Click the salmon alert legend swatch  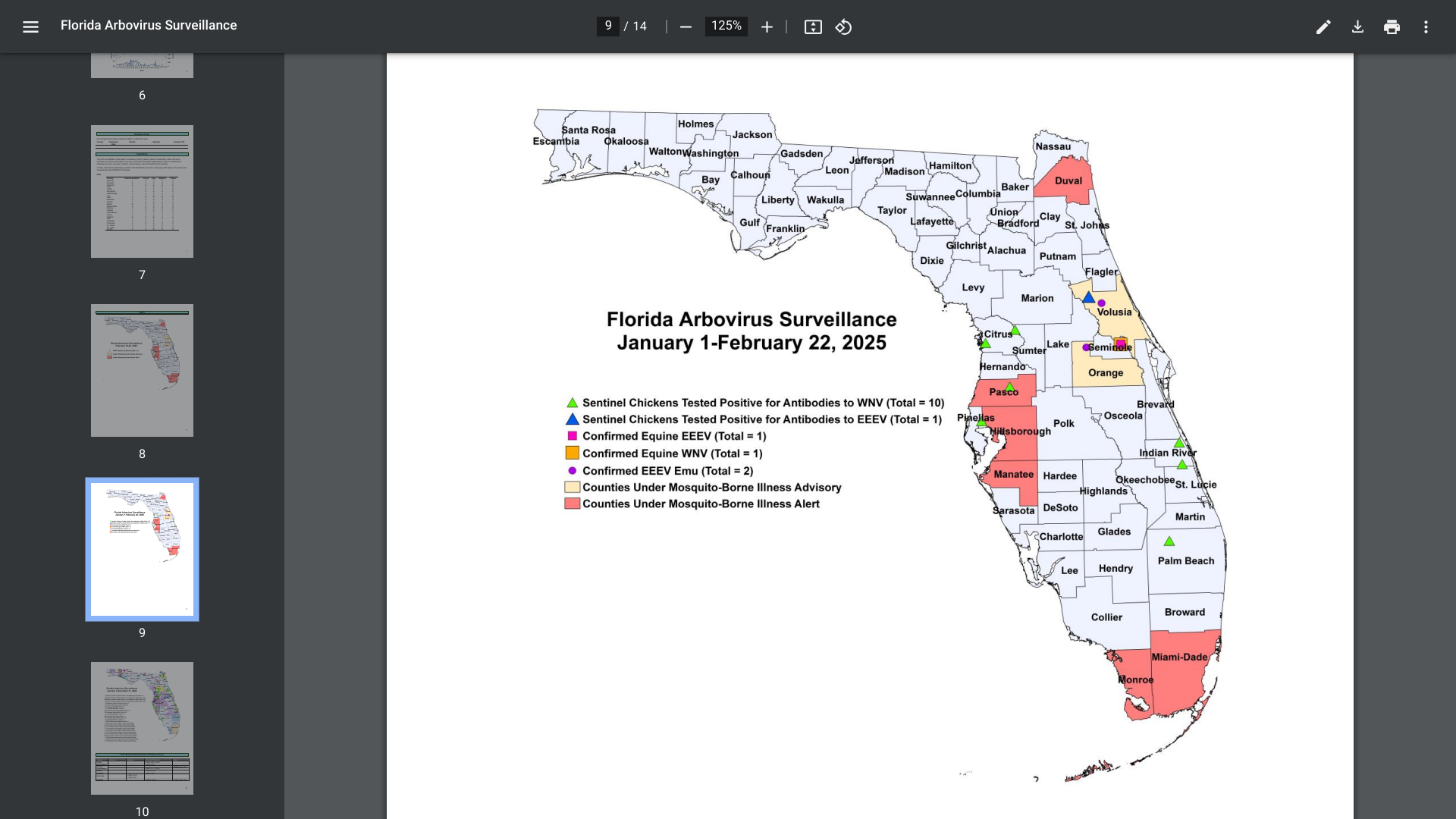pos(572,504)
